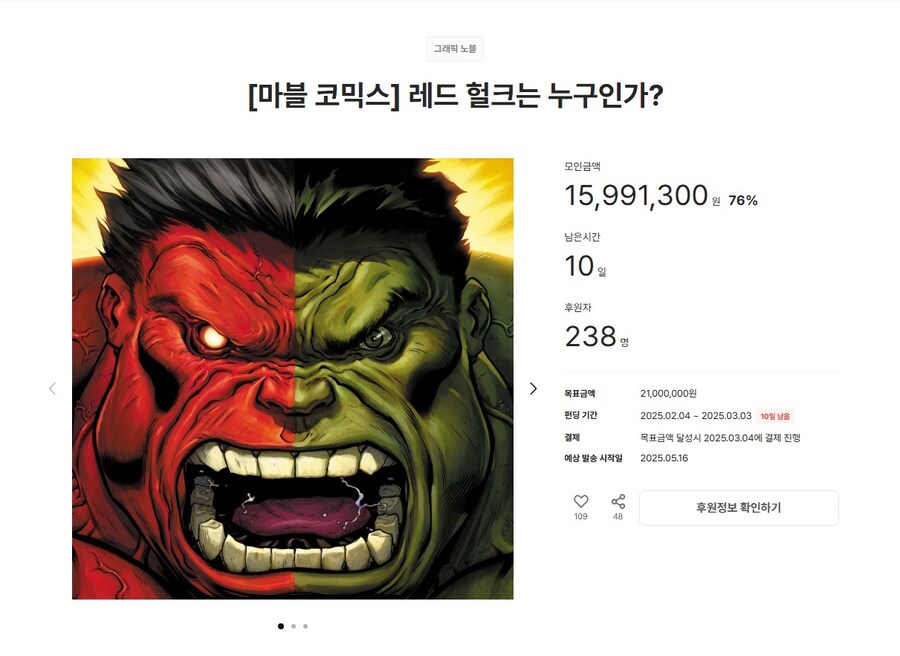Click the share count 48

click(x=618, y=517)
